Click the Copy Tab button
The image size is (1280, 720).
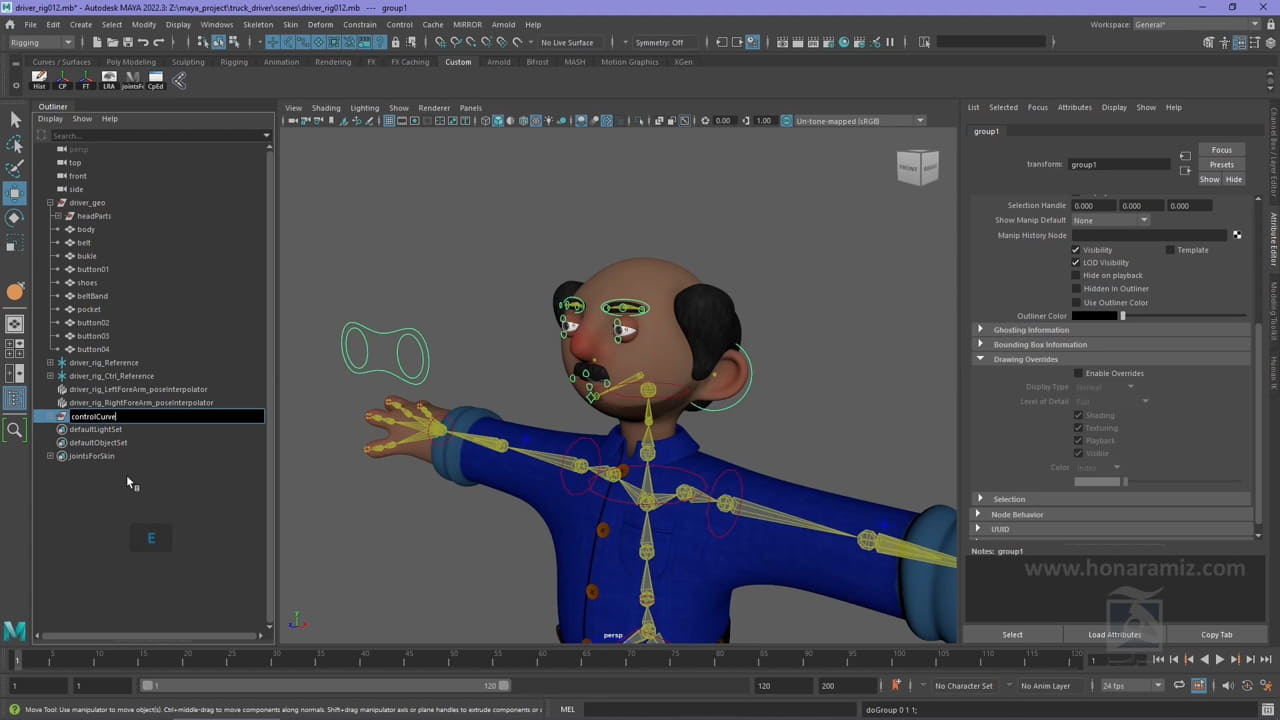pos(1217,634)
